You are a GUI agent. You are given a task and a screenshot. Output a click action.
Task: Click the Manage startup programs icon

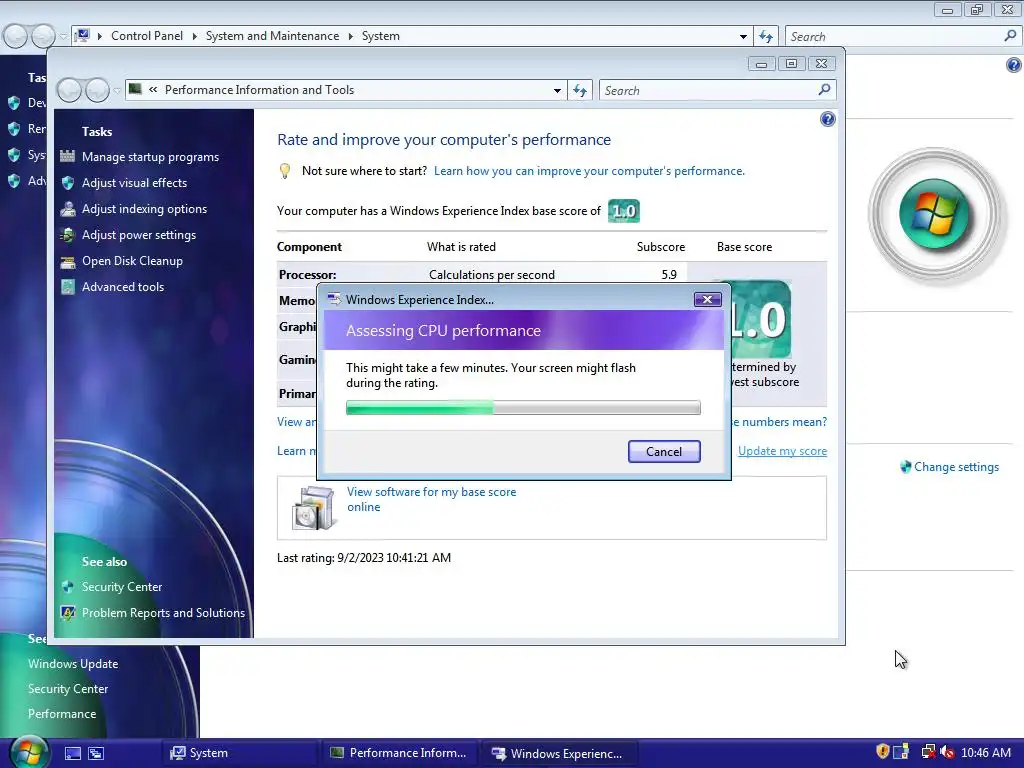click(67, 157)
